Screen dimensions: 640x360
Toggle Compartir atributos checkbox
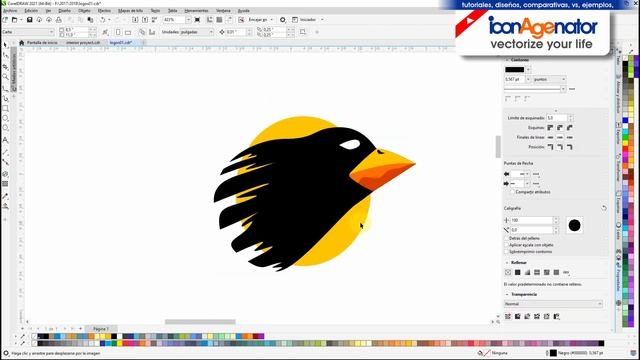point(512,192)
